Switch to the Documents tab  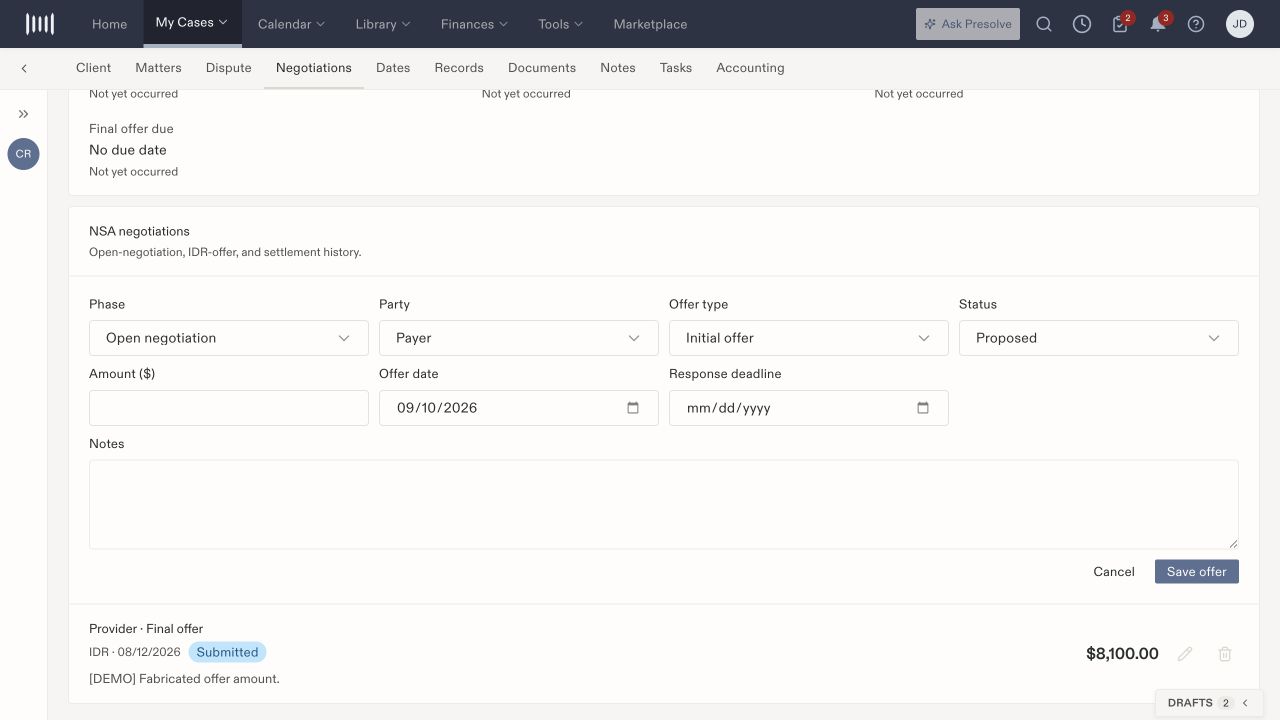tap(542, 68)
